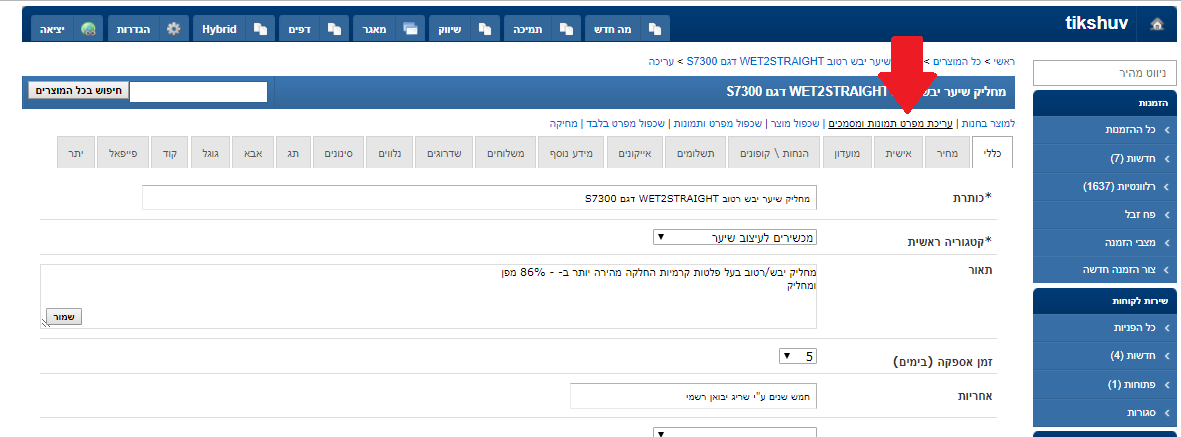Switch to the כללי tab
The image size is (1181, 437).
(x=992, y=152)
